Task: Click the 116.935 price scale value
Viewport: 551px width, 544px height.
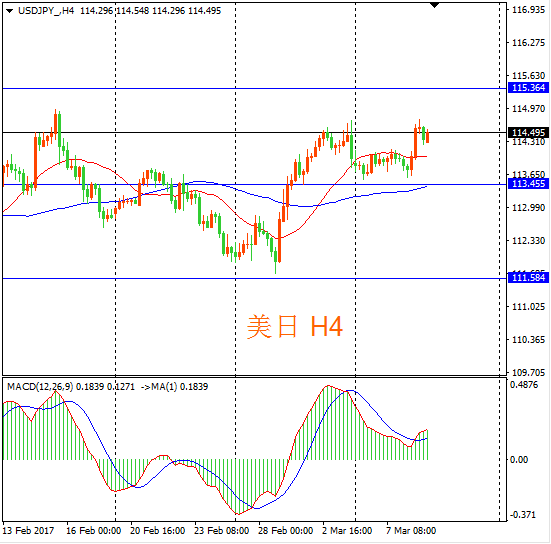Action: (x=528, y=10)
